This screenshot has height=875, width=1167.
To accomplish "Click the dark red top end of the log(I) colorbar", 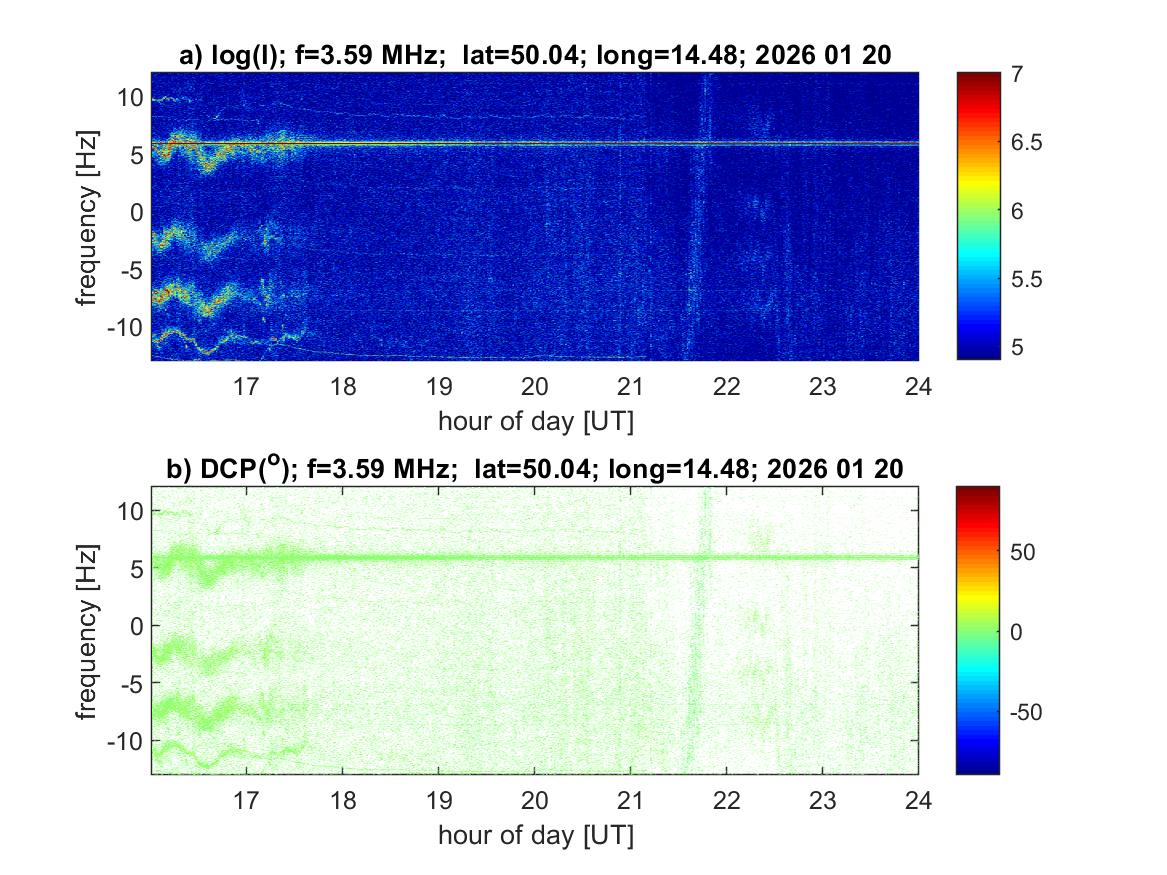I will point(978,78).
